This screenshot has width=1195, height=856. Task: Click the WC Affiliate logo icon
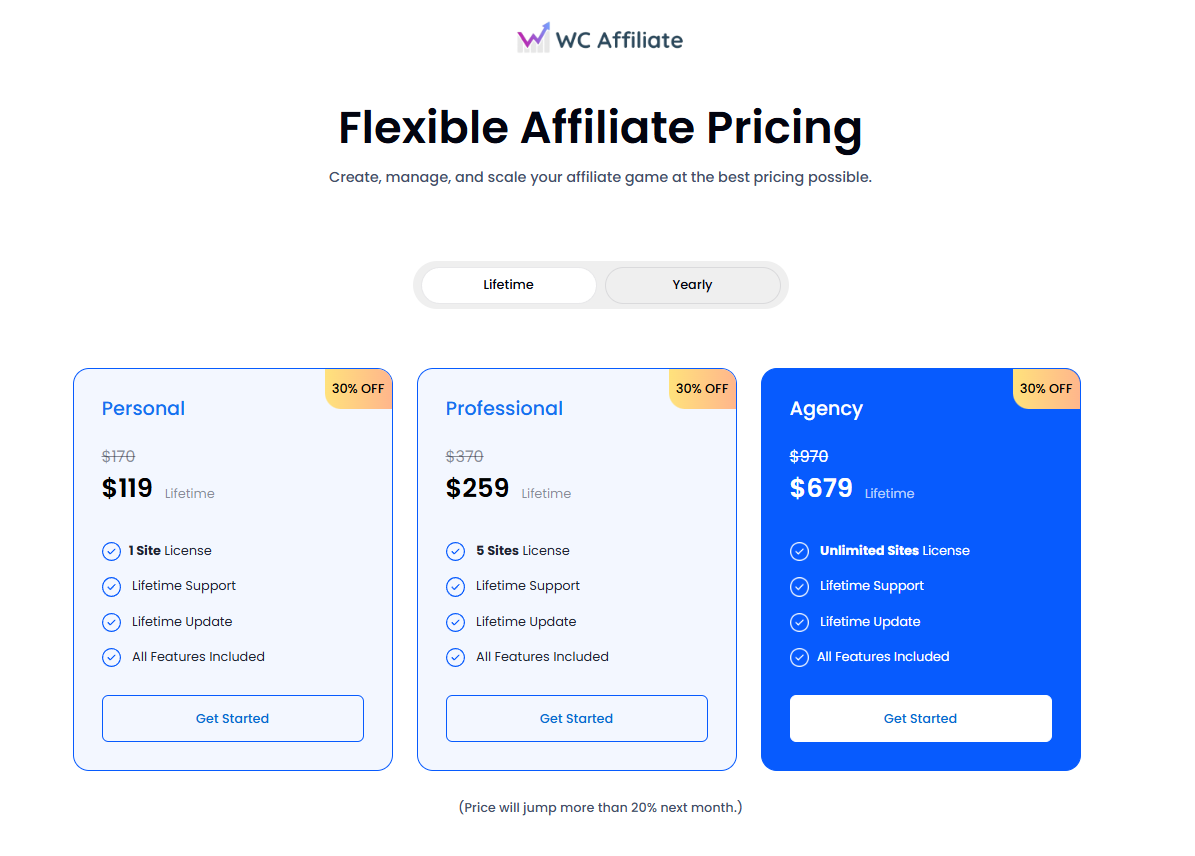533,39
